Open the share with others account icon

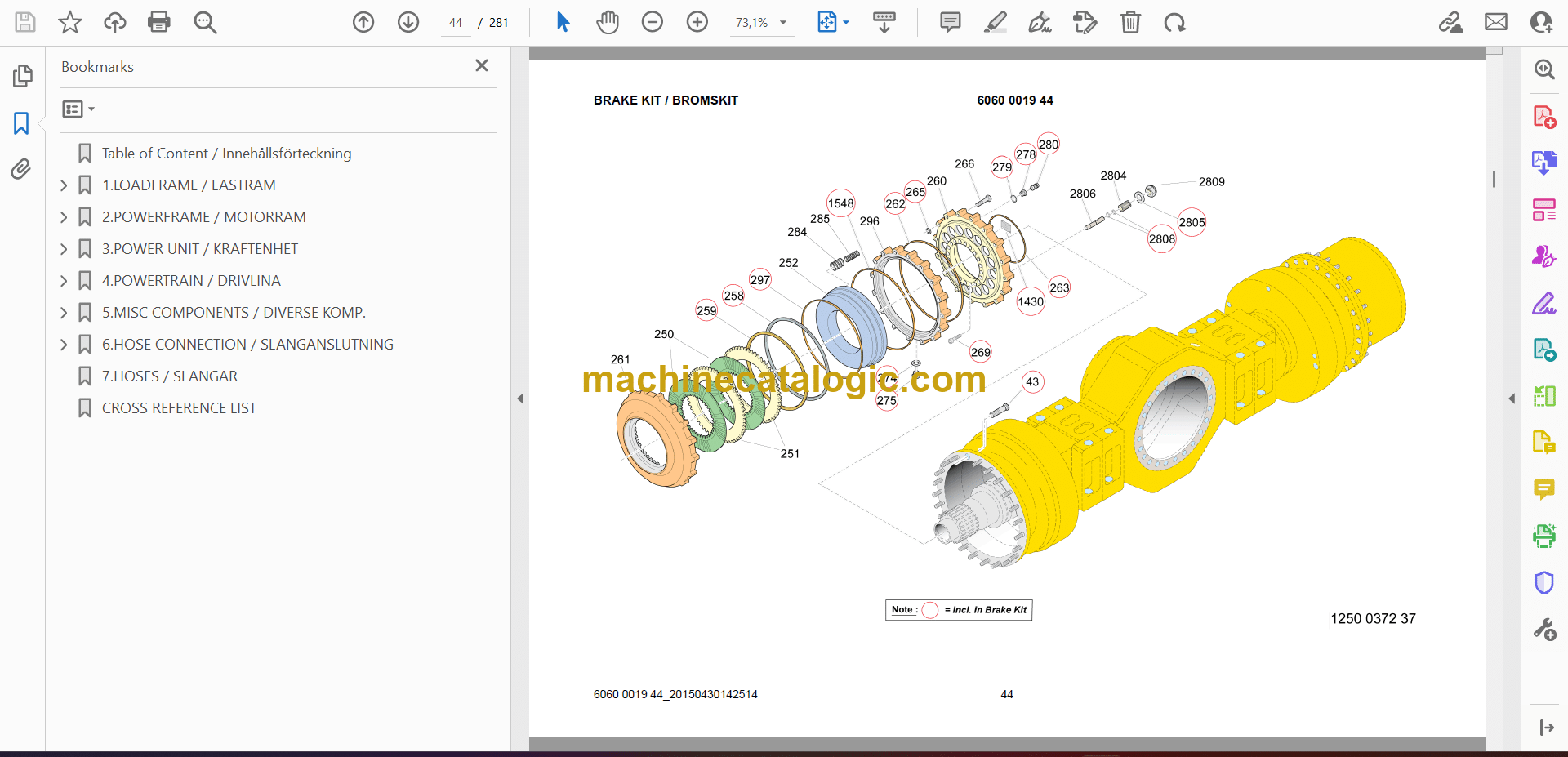click(1541, 22)
